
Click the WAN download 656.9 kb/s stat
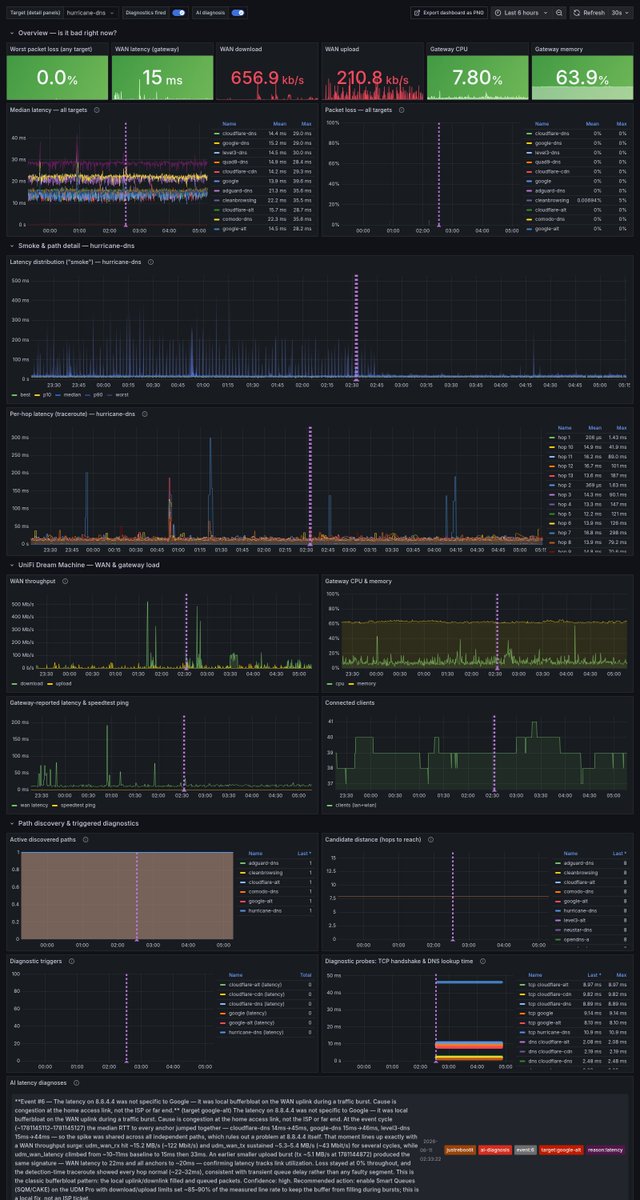[267, 77]
